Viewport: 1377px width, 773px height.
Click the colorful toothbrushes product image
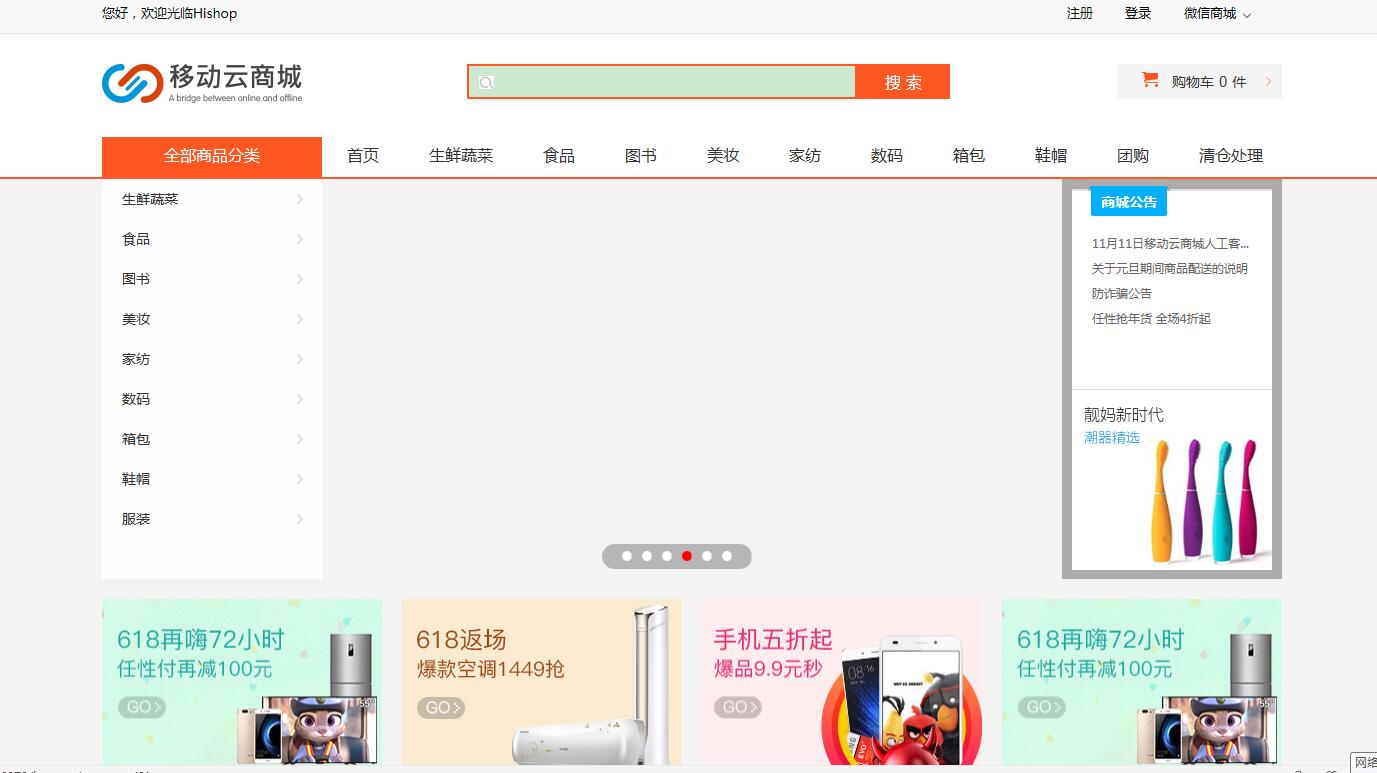click(1205, 500)
